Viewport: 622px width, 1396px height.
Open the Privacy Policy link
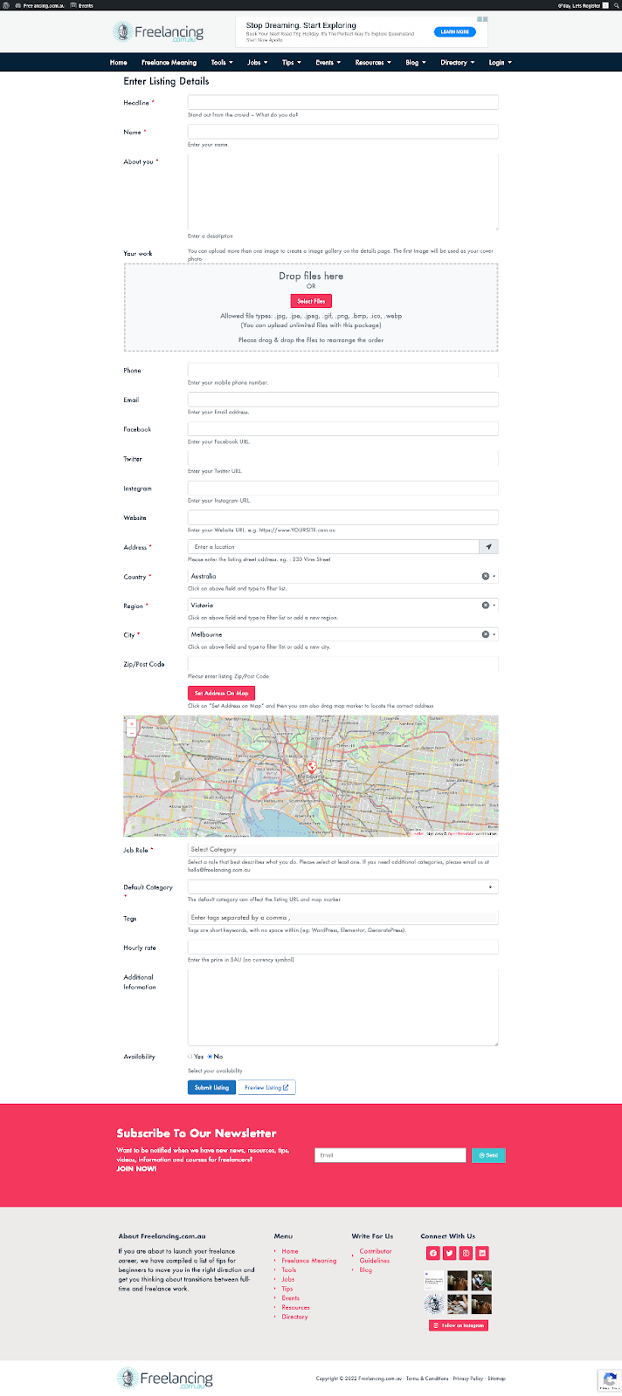(467, 1378)
